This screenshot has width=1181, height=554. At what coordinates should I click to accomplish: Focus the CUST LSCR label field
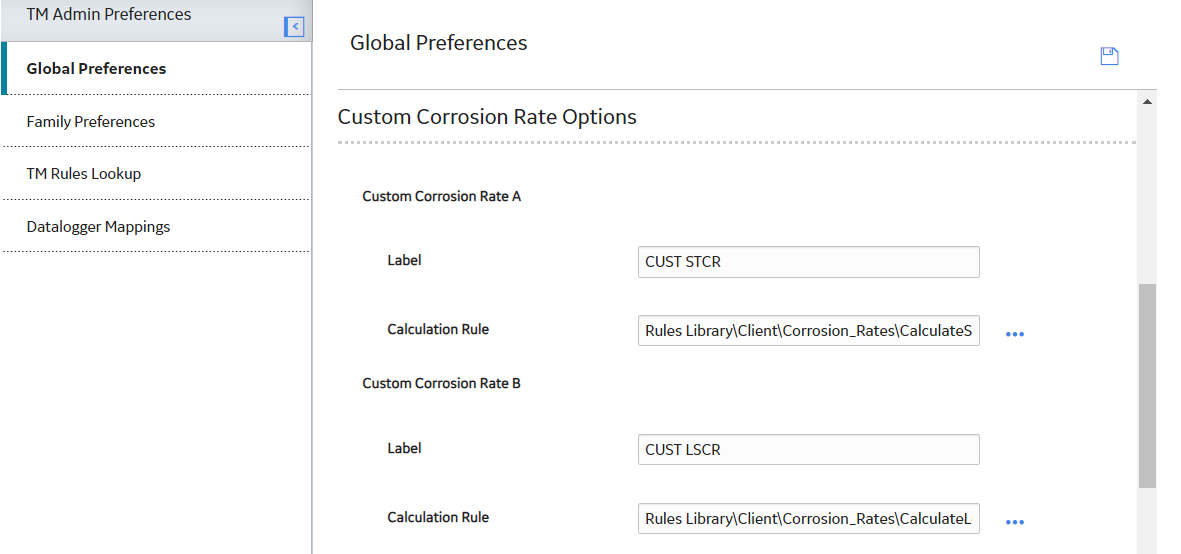[808, 449]
